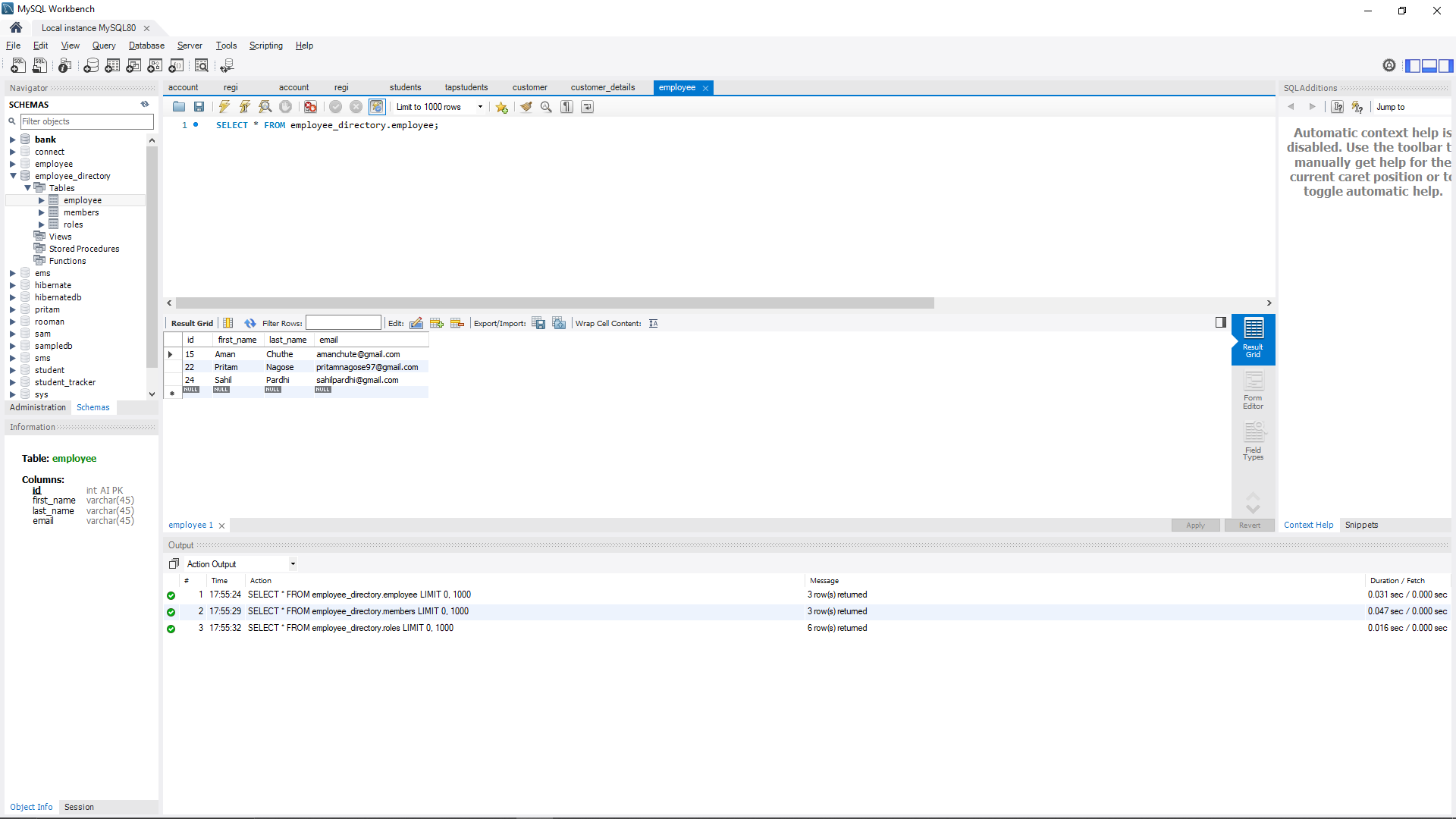The height and width of the screenshot is (819, 1456).
Task: Click the Save Query to file icon
Action: [x=198, y=107]
